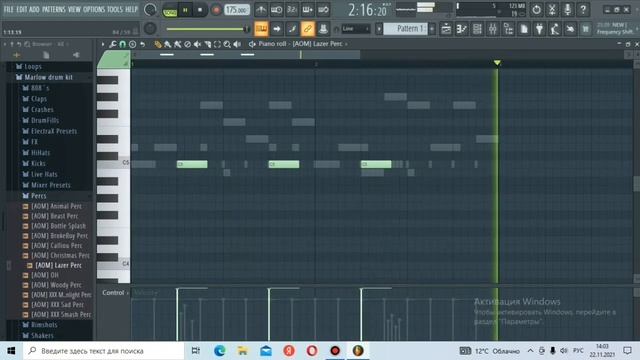Toggle Song/Pattern mode switch
This screenshot has width=640, height=360.
point(169,10)
